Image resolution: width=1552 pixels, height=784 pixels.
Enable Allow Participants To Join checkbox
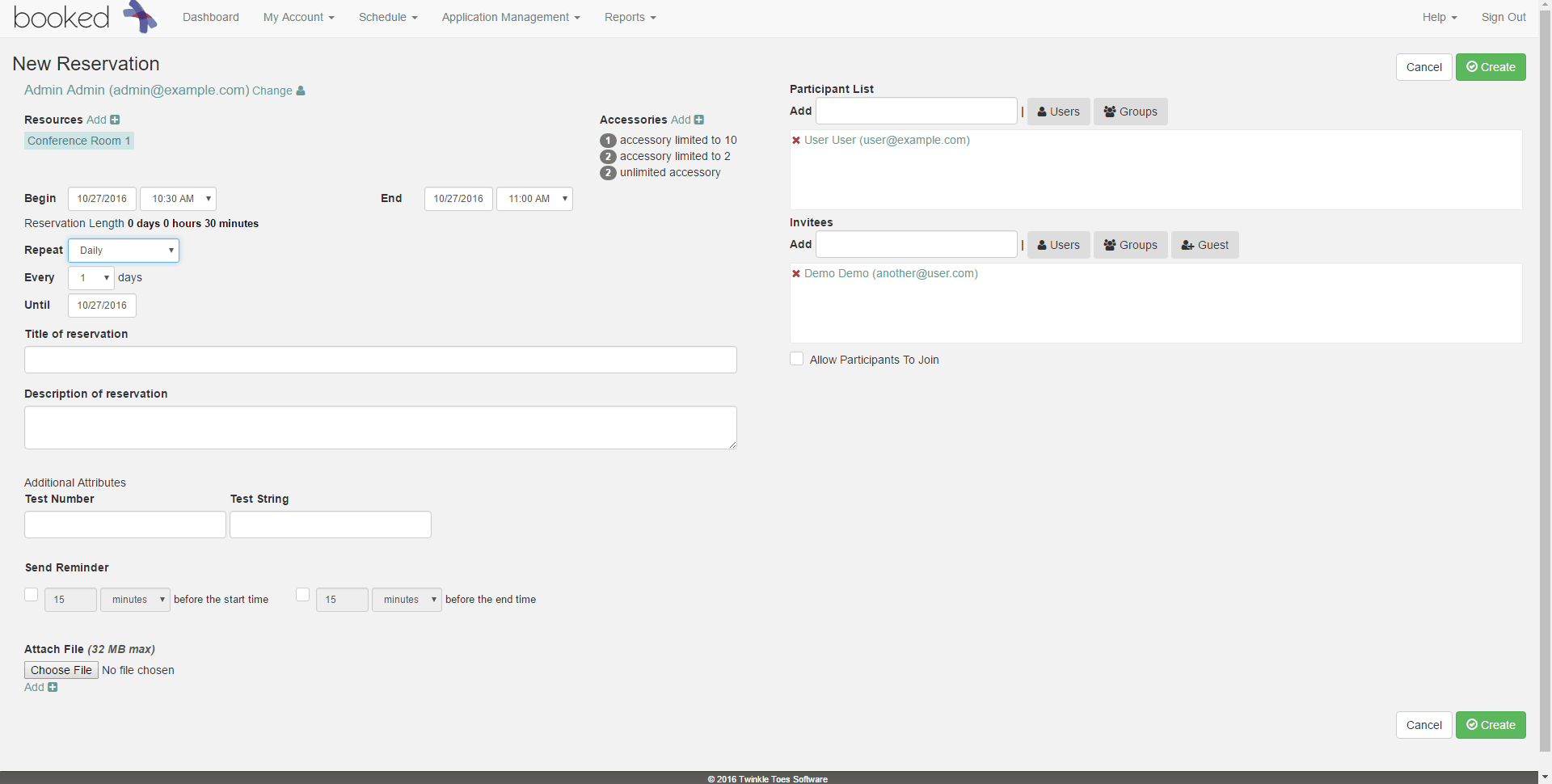(x=797, y=359)
